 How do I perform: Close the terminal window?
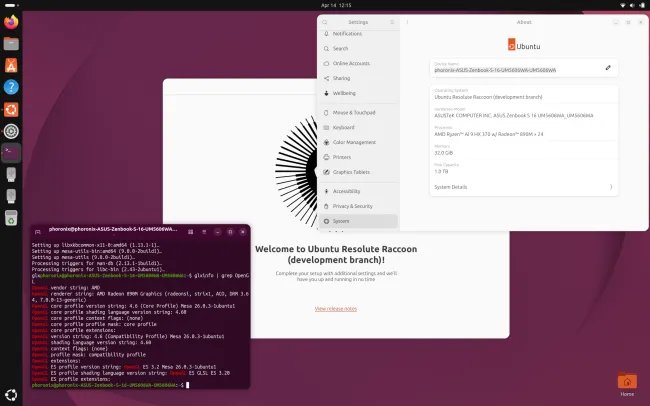[243, 232]
